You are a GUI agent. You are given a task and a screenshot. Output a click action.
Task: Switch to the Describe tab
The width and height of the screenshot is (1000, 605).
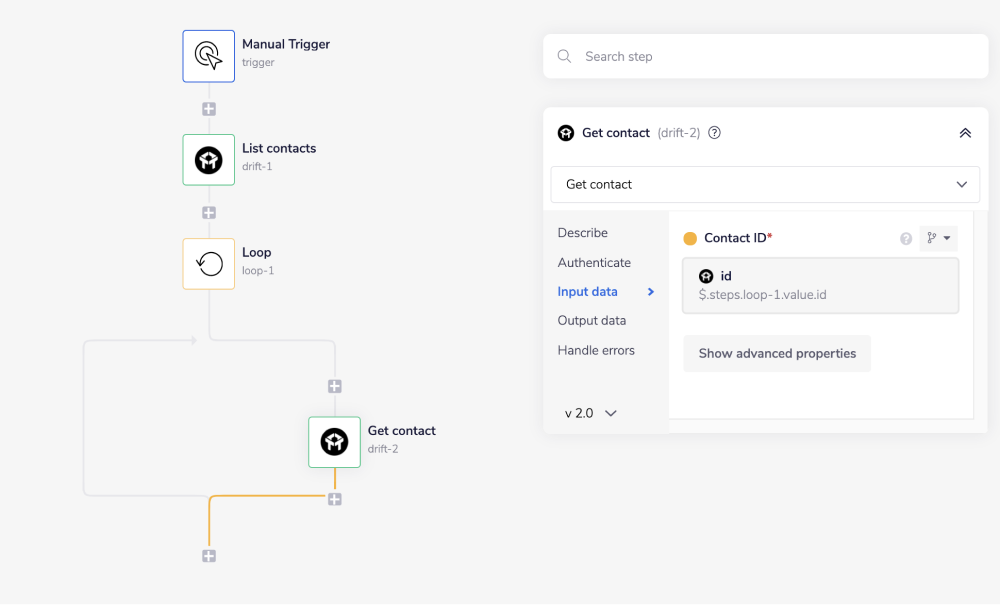tap(583, 233)
